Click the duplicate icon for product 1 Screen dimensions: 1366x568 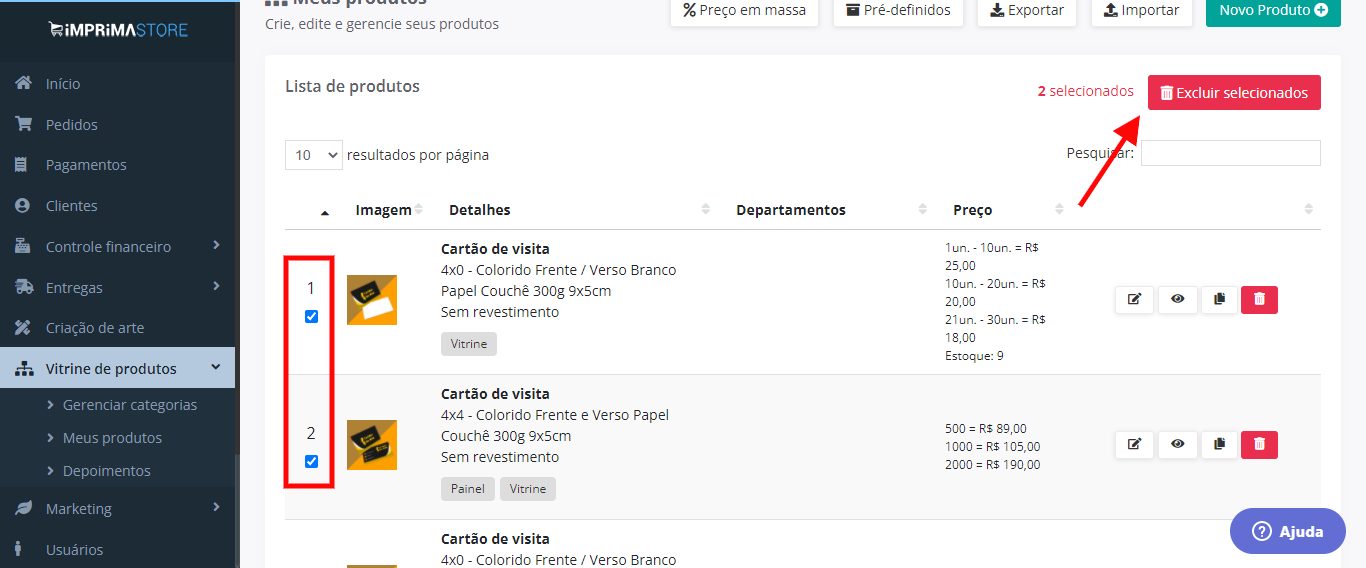[1218, 299]
